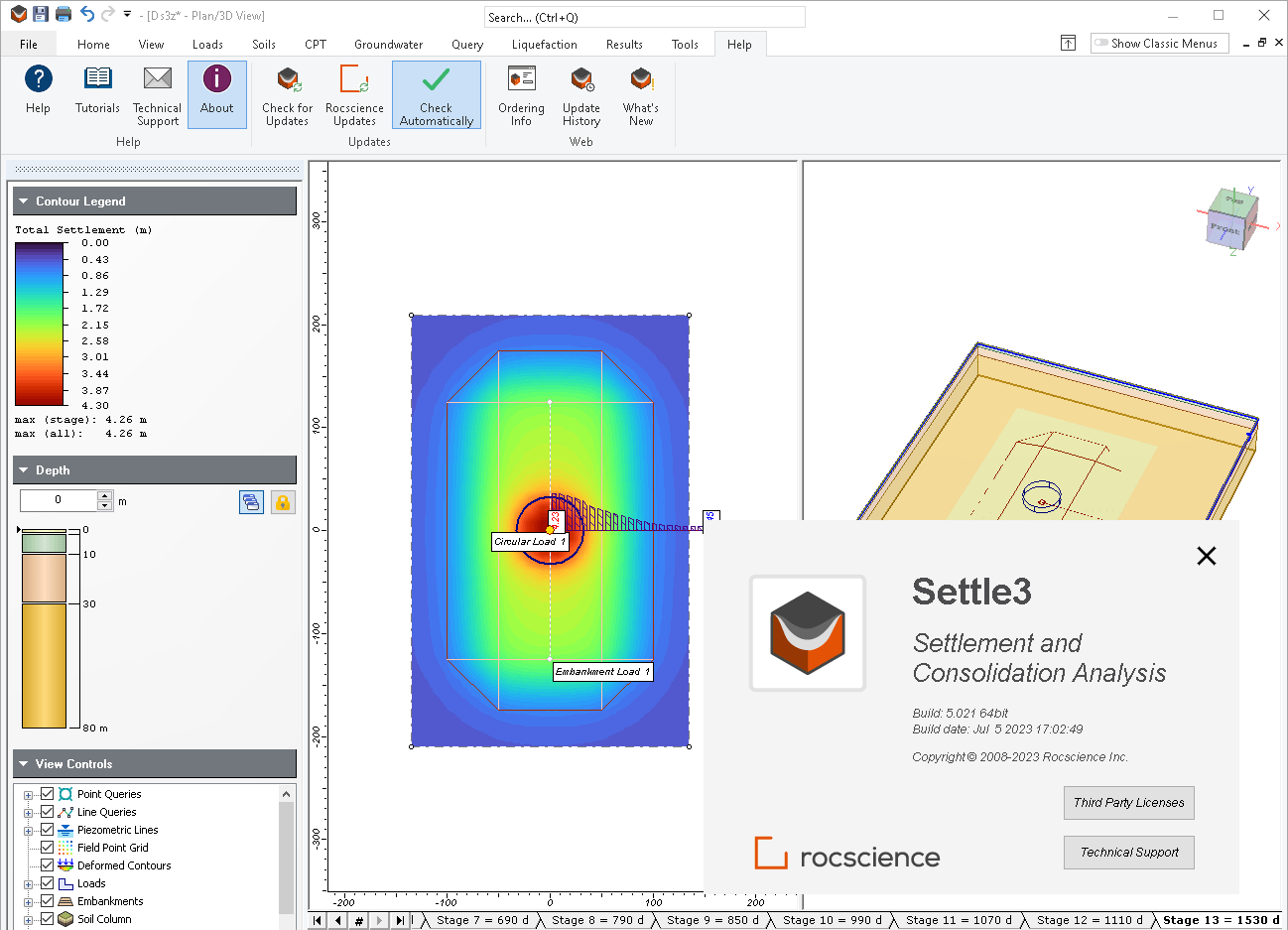Image resolution: width=1288 pixels, height=930 pixels.
Task: Uncheck Field Point Grid checkbox
Action: tap(47, 848)
